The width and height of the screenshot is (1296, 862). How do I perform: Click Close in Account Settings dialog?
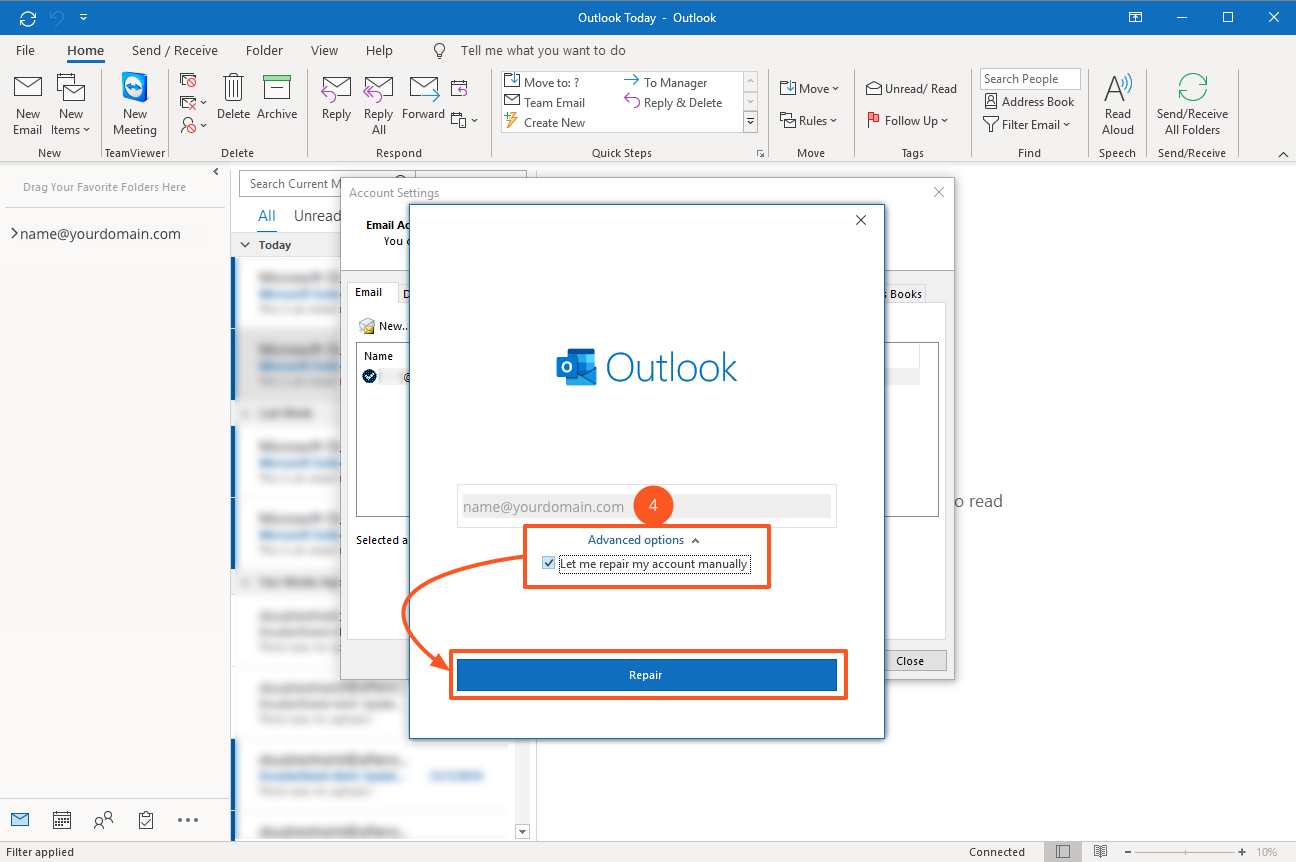pyautogui.click(x=909, y=661)
